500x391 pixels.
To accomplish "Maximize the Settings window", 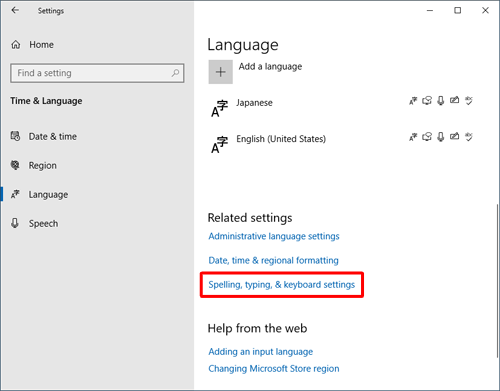I will 458,10.
